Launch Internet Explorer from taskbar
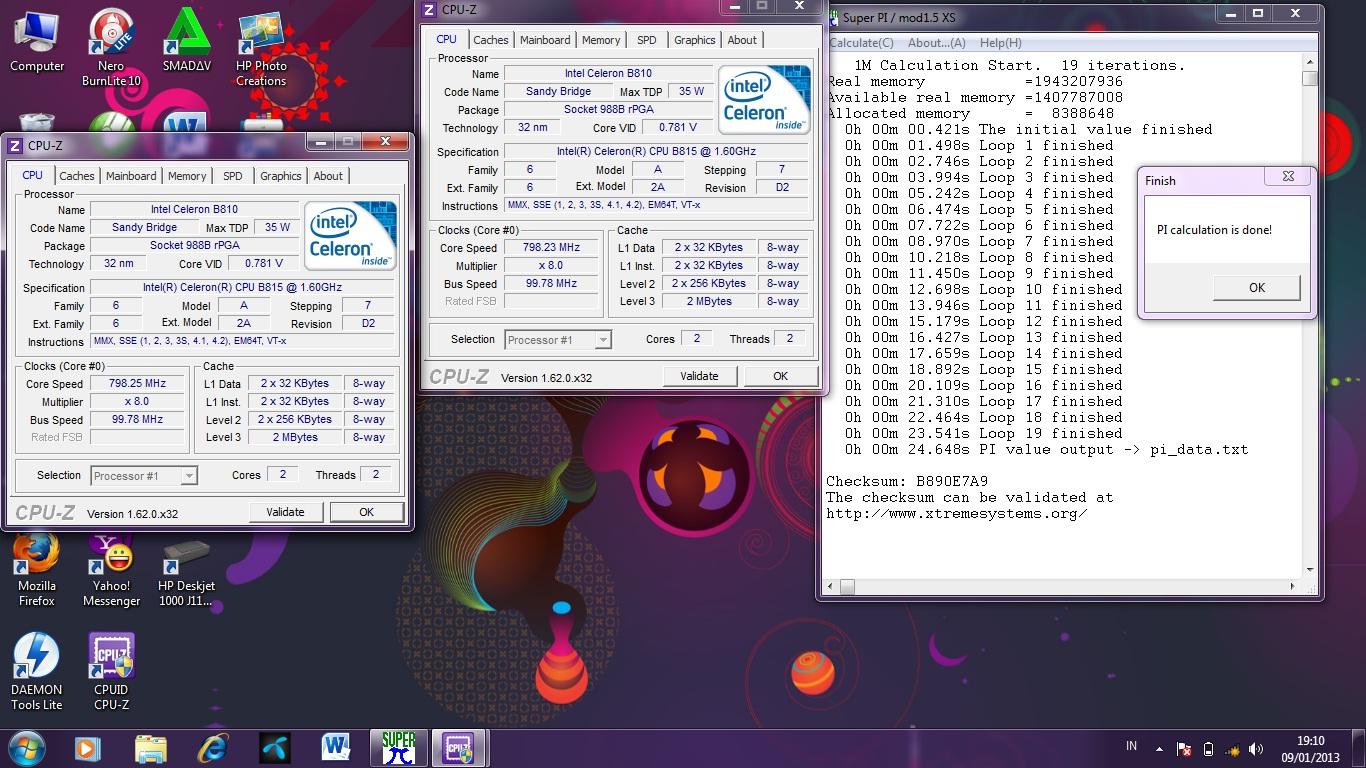 click(213, 748)
